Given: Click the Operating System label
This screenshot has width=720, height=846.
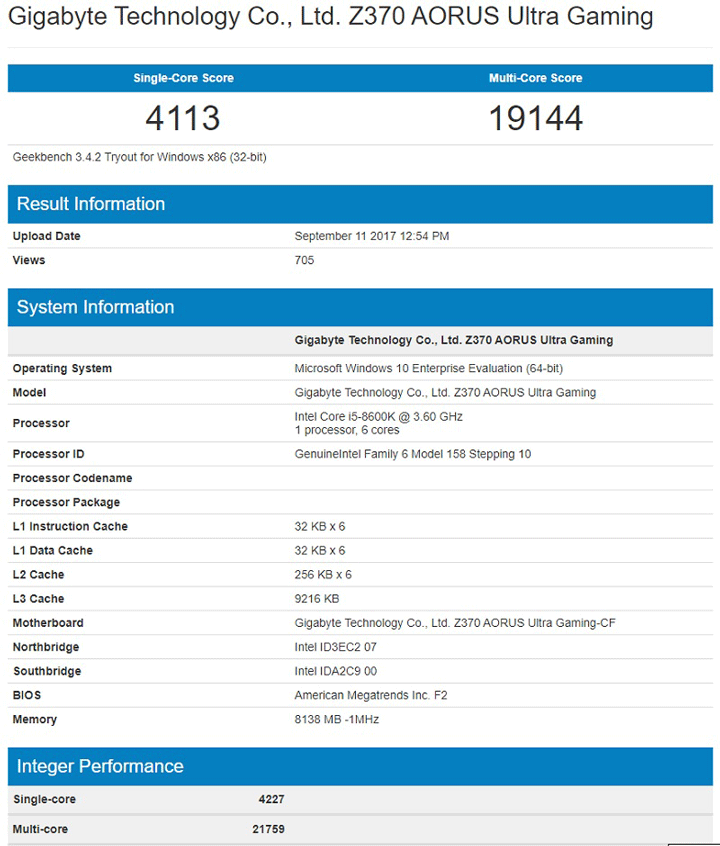Looking at the screenshot, I should point(62,368).
